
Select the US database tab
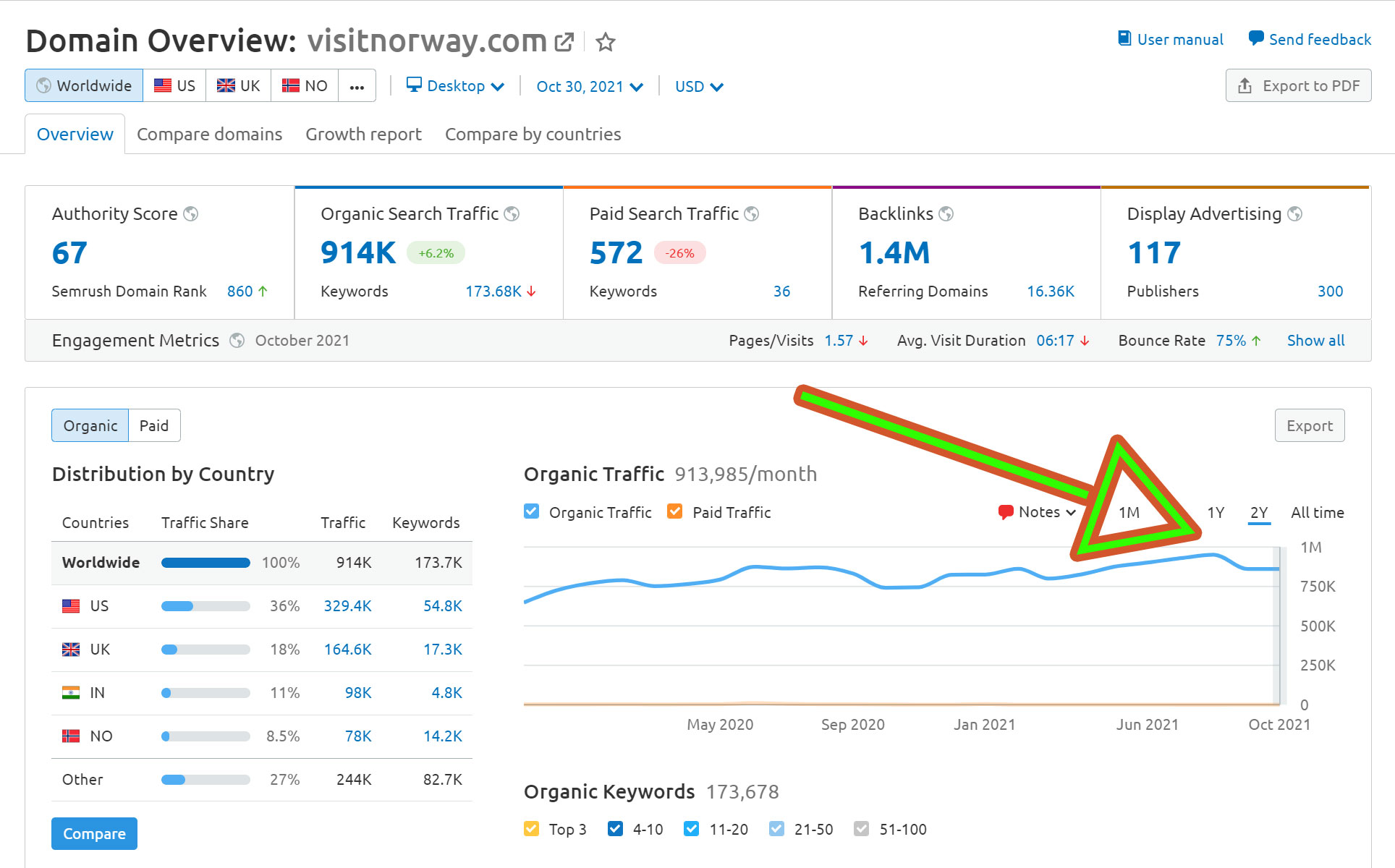pos(174,85)
